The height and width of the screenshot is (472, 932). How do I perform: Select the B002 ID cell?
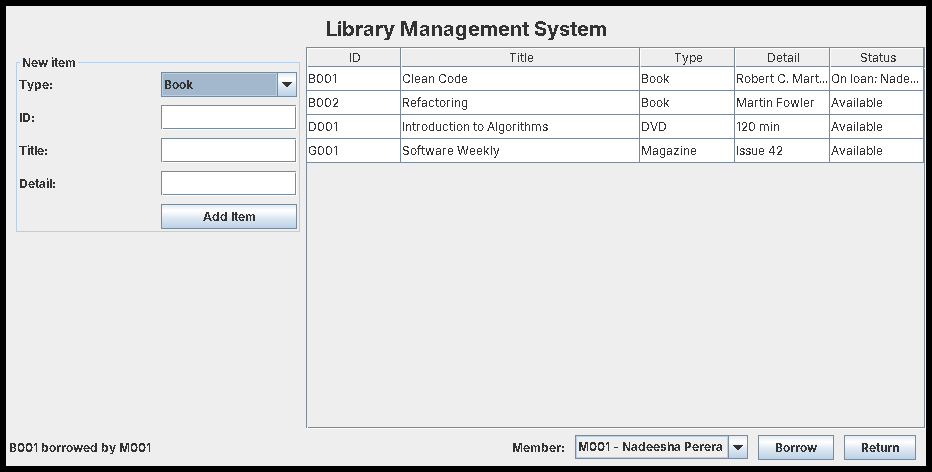pos(354,103)
